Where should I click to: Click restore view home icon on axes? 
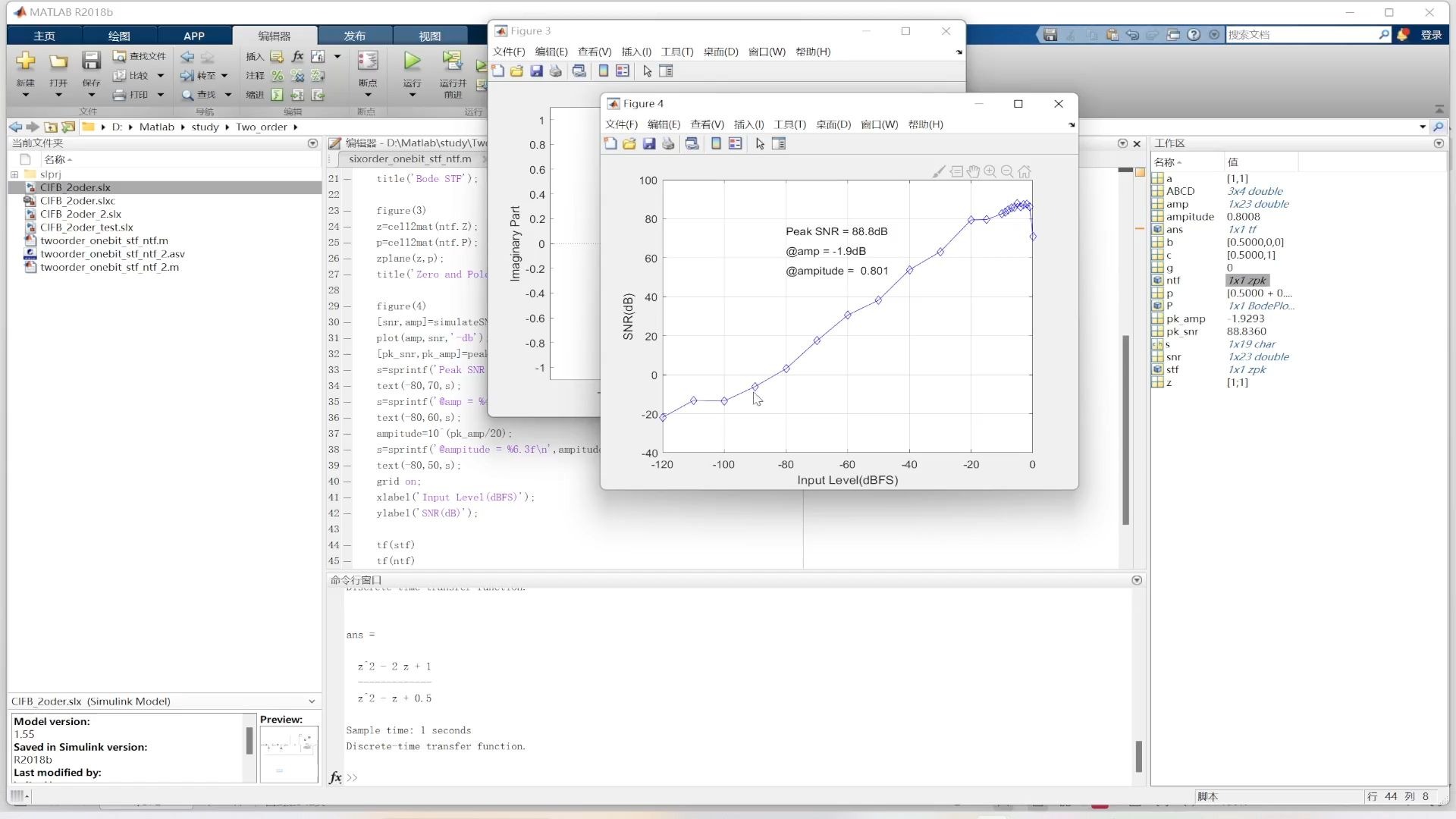point(1025,172)
